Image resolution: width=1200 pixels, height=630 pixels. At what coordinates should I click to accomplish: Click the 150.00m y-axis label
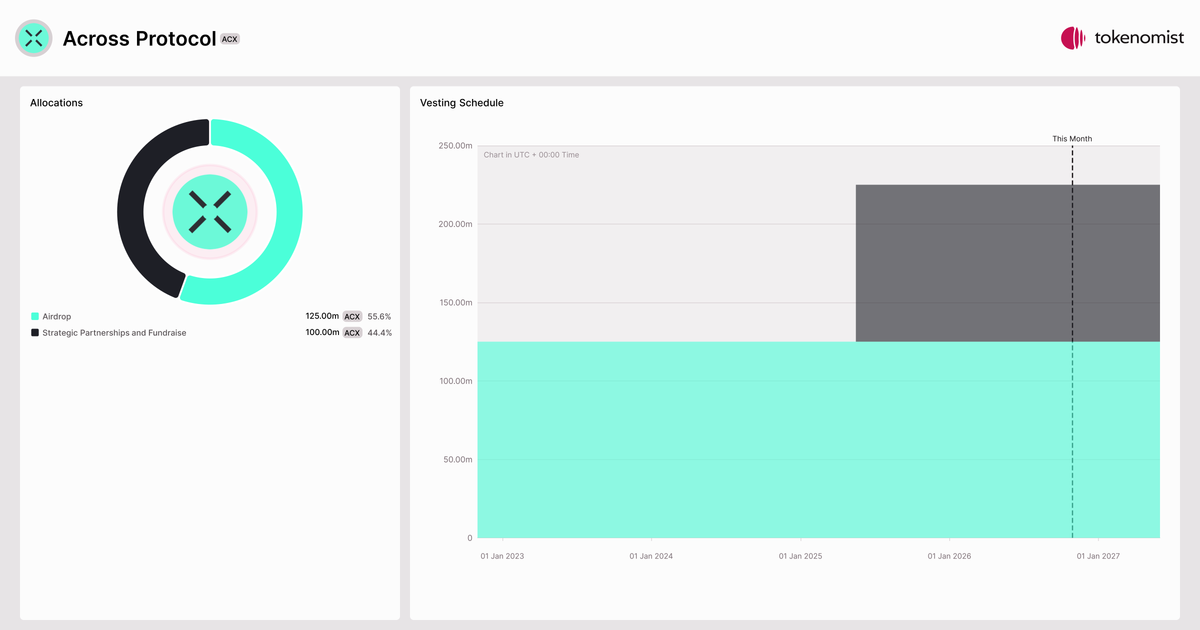click(455, 303)
